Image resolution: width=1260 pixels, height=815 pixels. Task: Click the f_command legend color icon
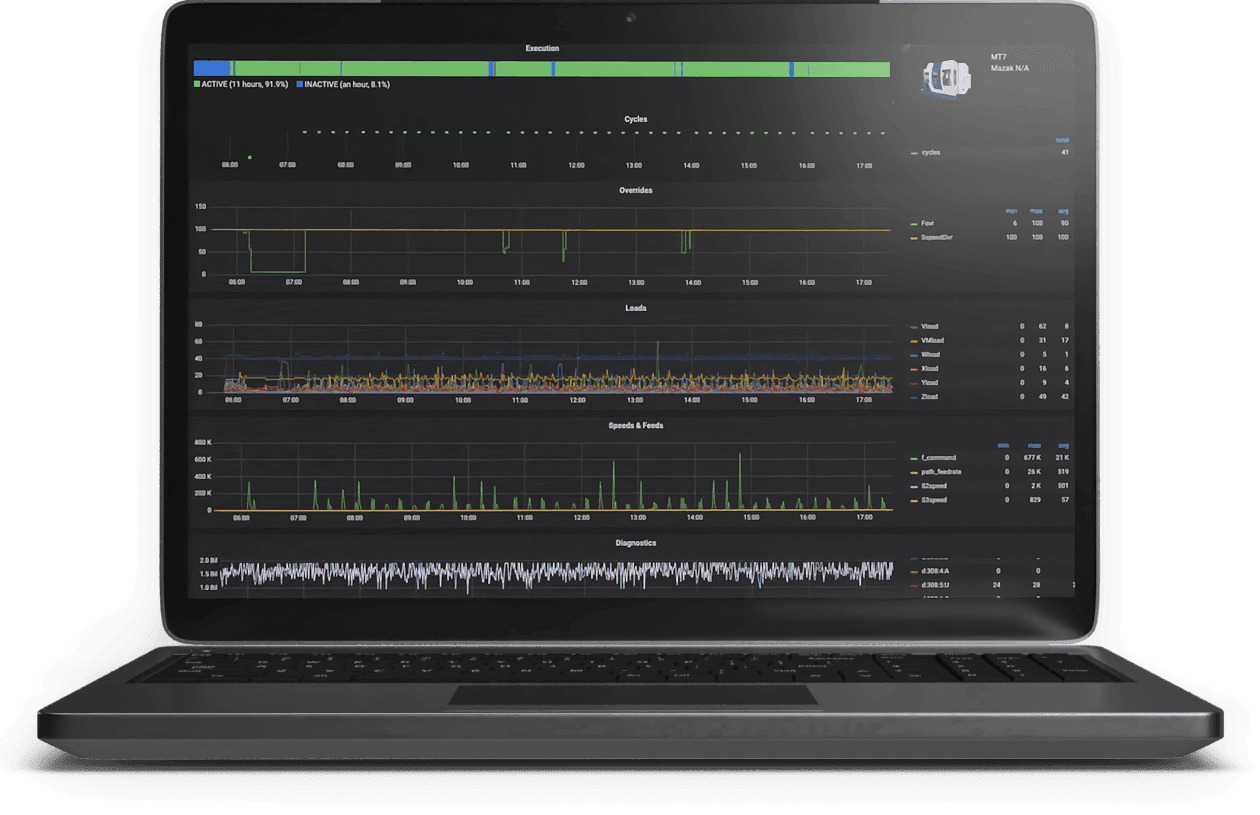tap(914, 458)
